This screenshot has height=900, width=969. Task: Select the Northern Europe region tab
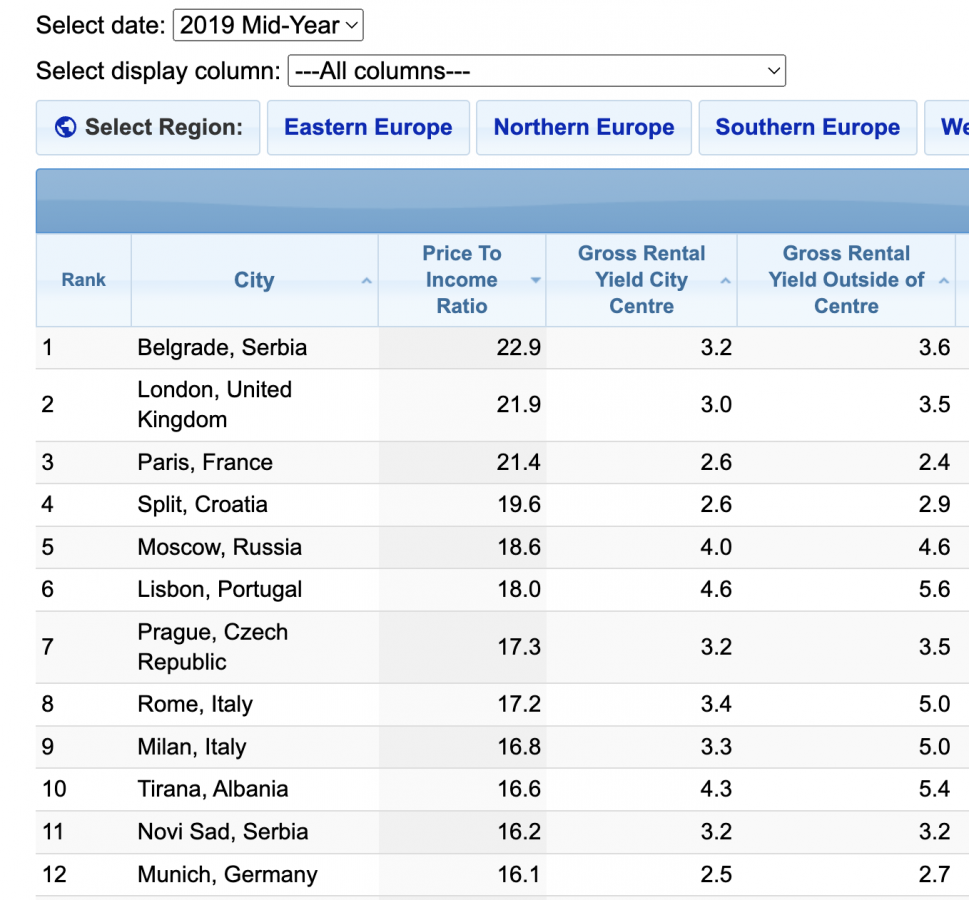pos(584,128)
